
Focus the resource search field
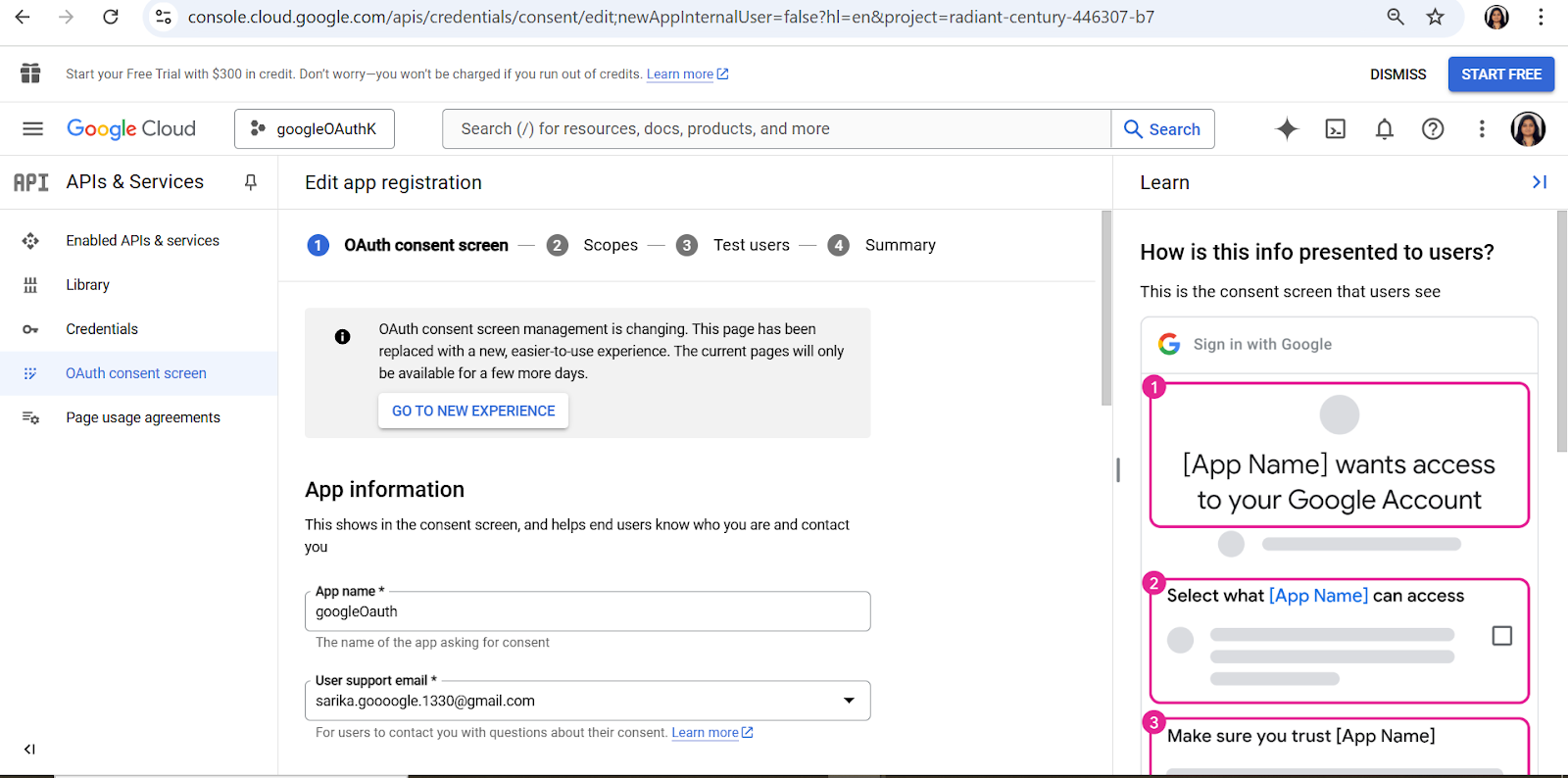(776, 128)
